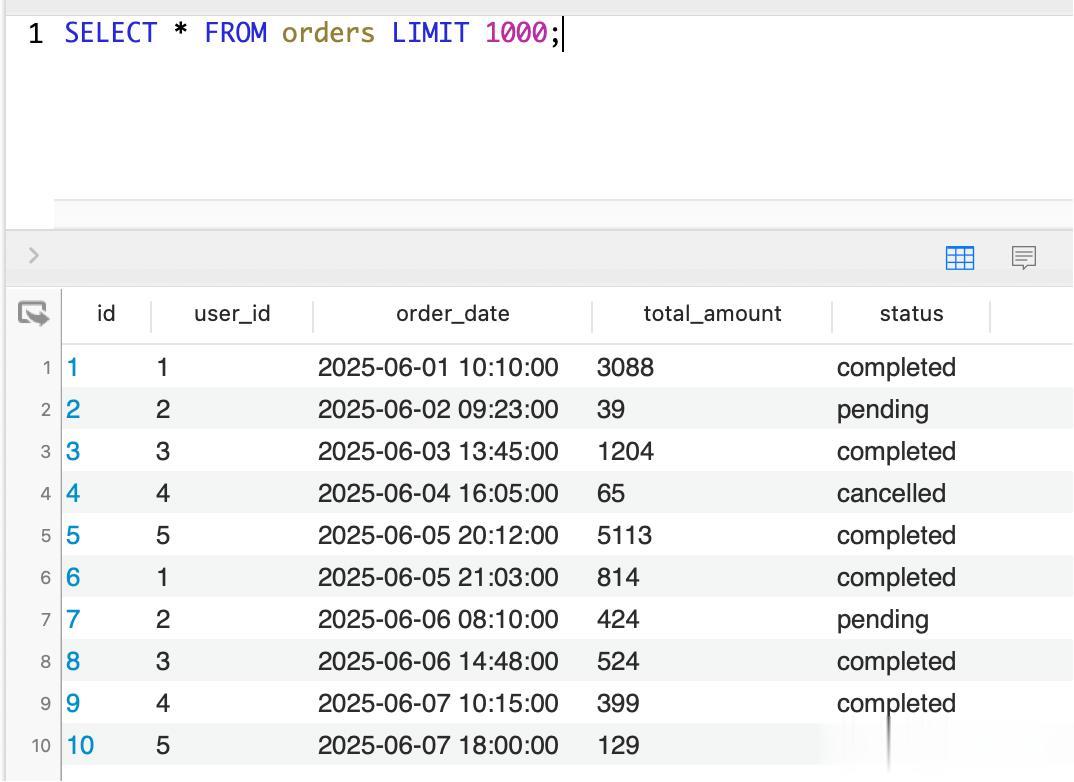Place cursor in the SQL query line

pyautogui.click(x=700, y=34)
